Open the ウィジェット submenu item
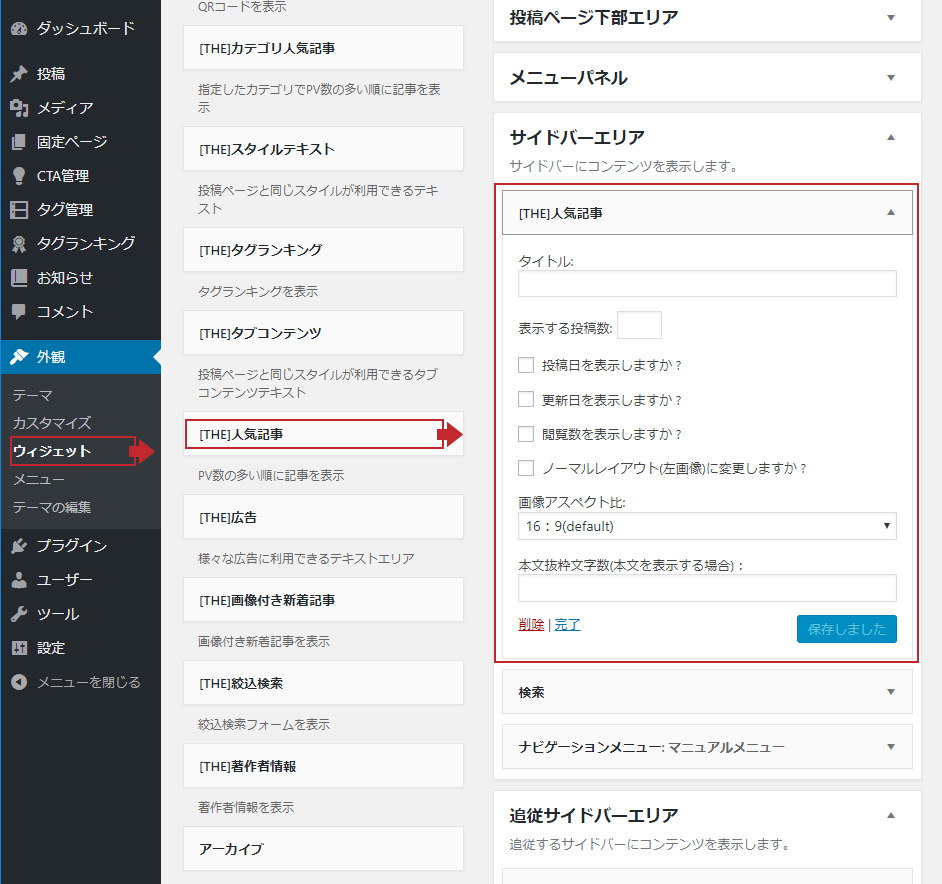Screen dimensions: 942x884 tap(52, 451)
